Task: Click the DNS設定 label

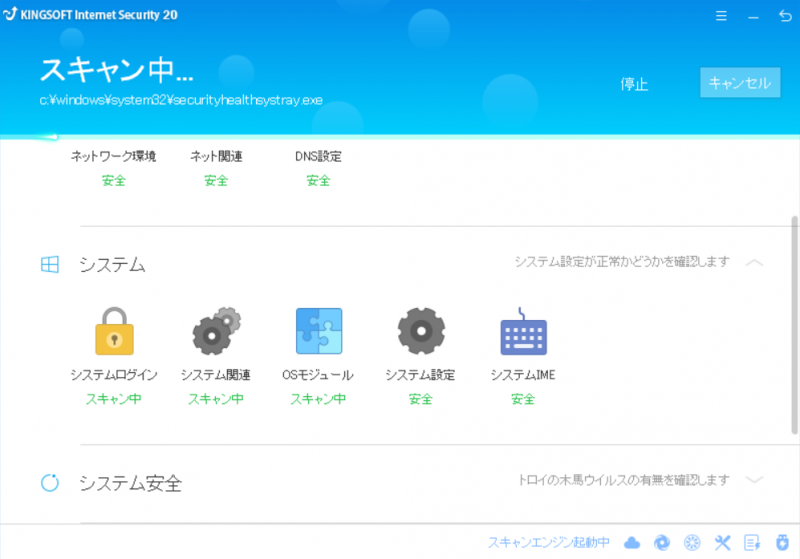Action: pyautogui.click(x=318, y=156)
